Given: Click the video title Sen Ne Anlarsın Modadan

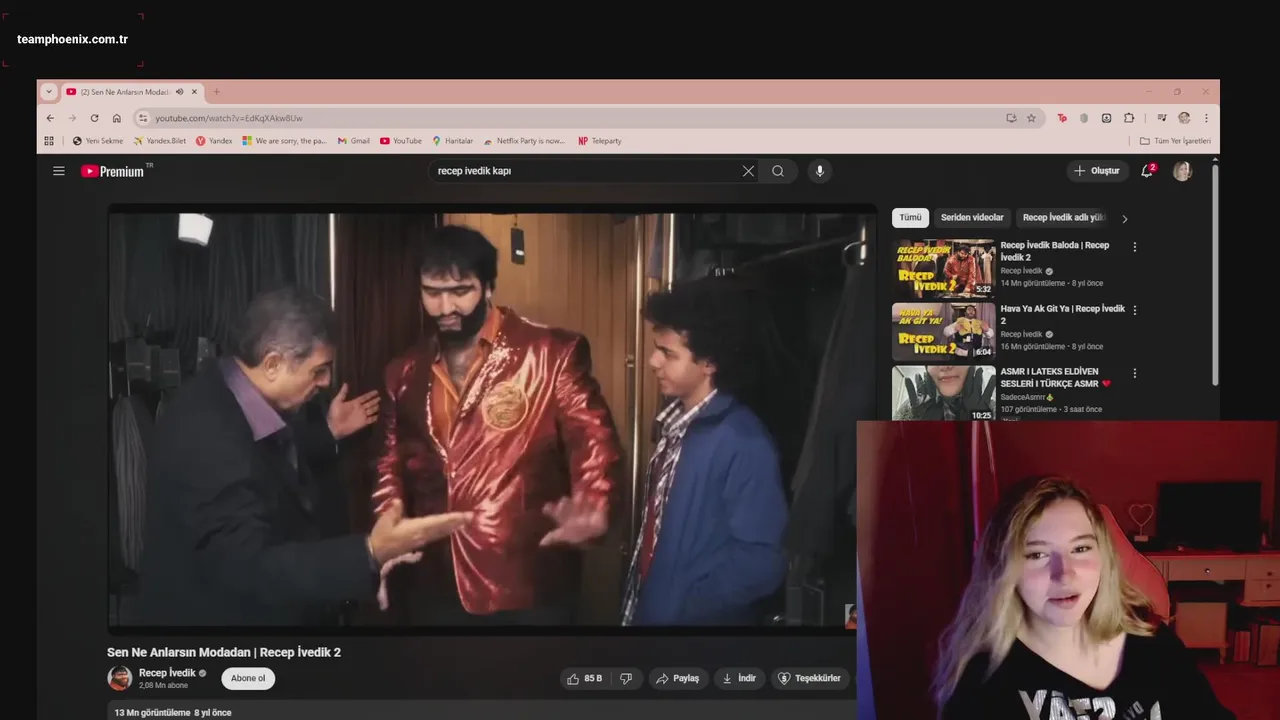Looking at the screenshot, I should 224,652.
